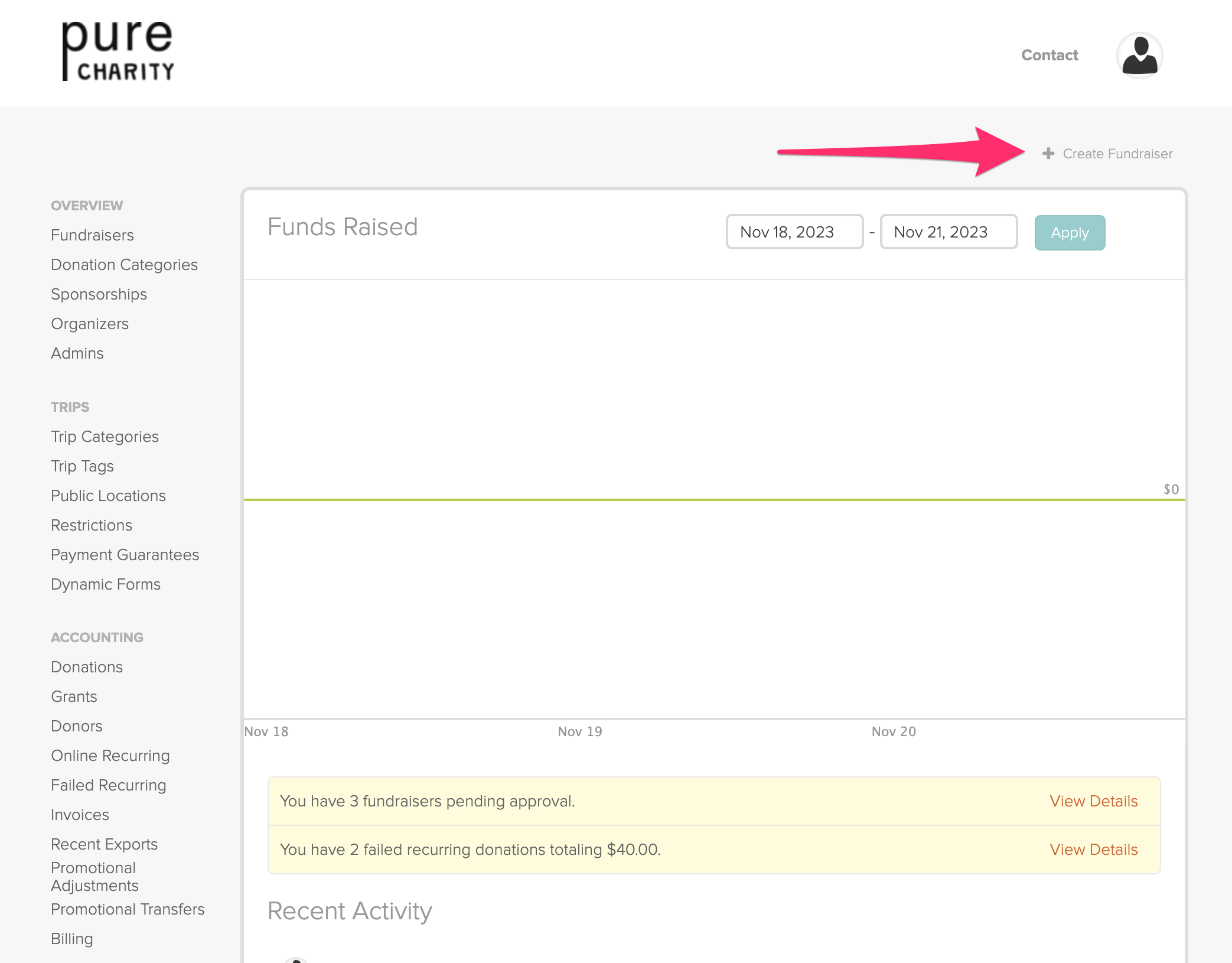Screen dimensions: 1232x963
Task: Click the Nov 19 chart axis label
Action: 580,731
